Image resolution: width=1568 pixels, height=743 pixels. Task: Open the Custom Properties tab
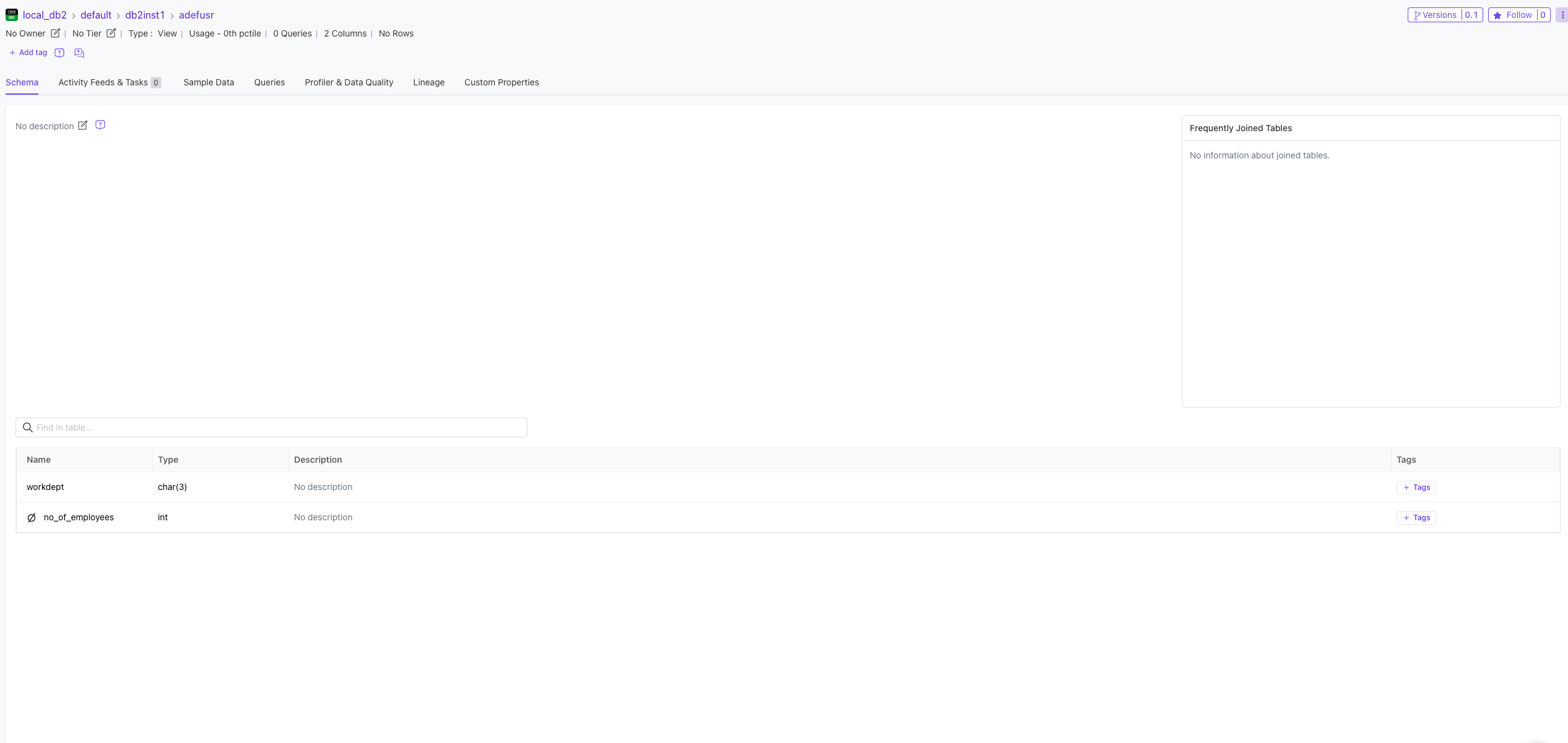tap(501, 82)
